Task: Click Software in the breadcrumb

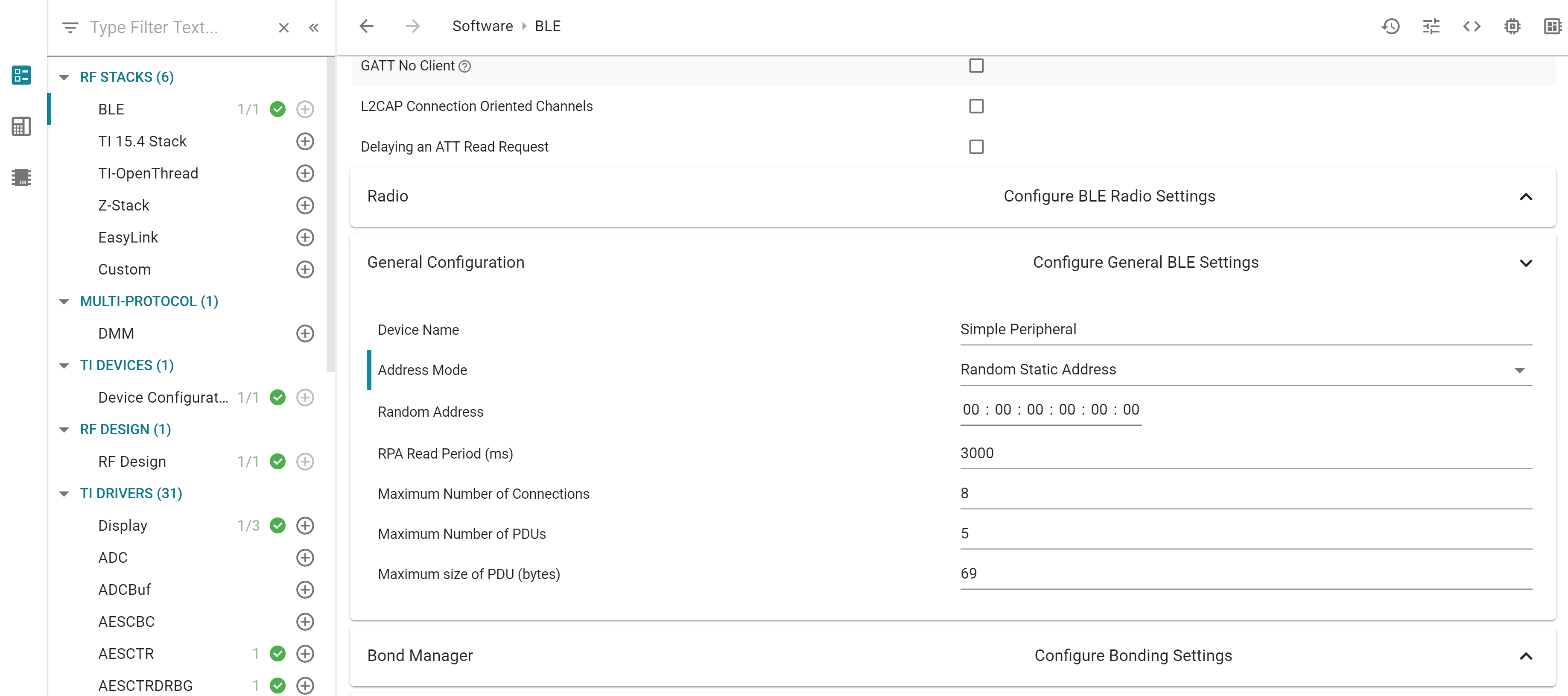Action: click(x=482, y=26)
